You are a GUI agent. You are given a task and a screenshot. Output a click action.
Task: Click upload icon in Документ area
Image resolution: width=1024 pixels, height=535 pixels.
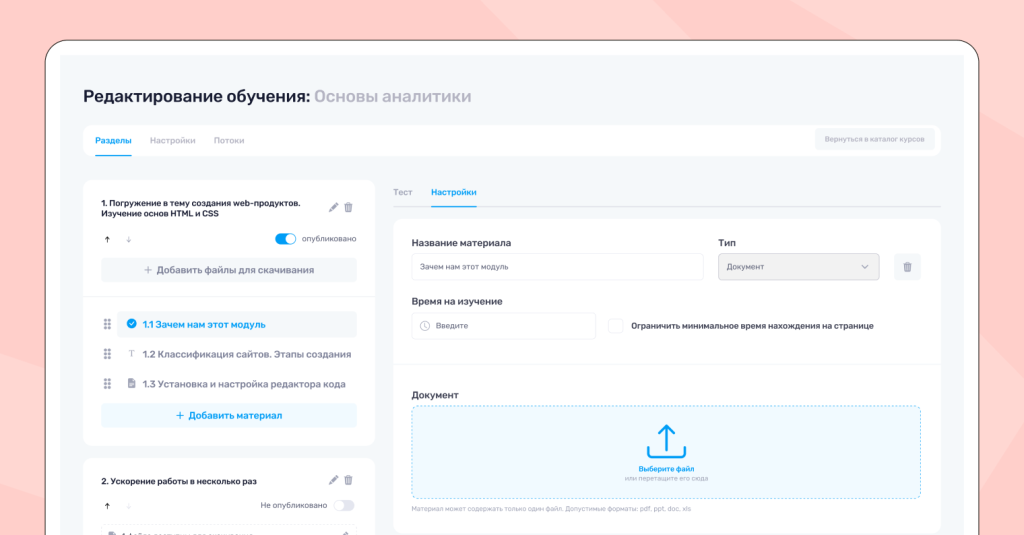(x=666, y=441)
